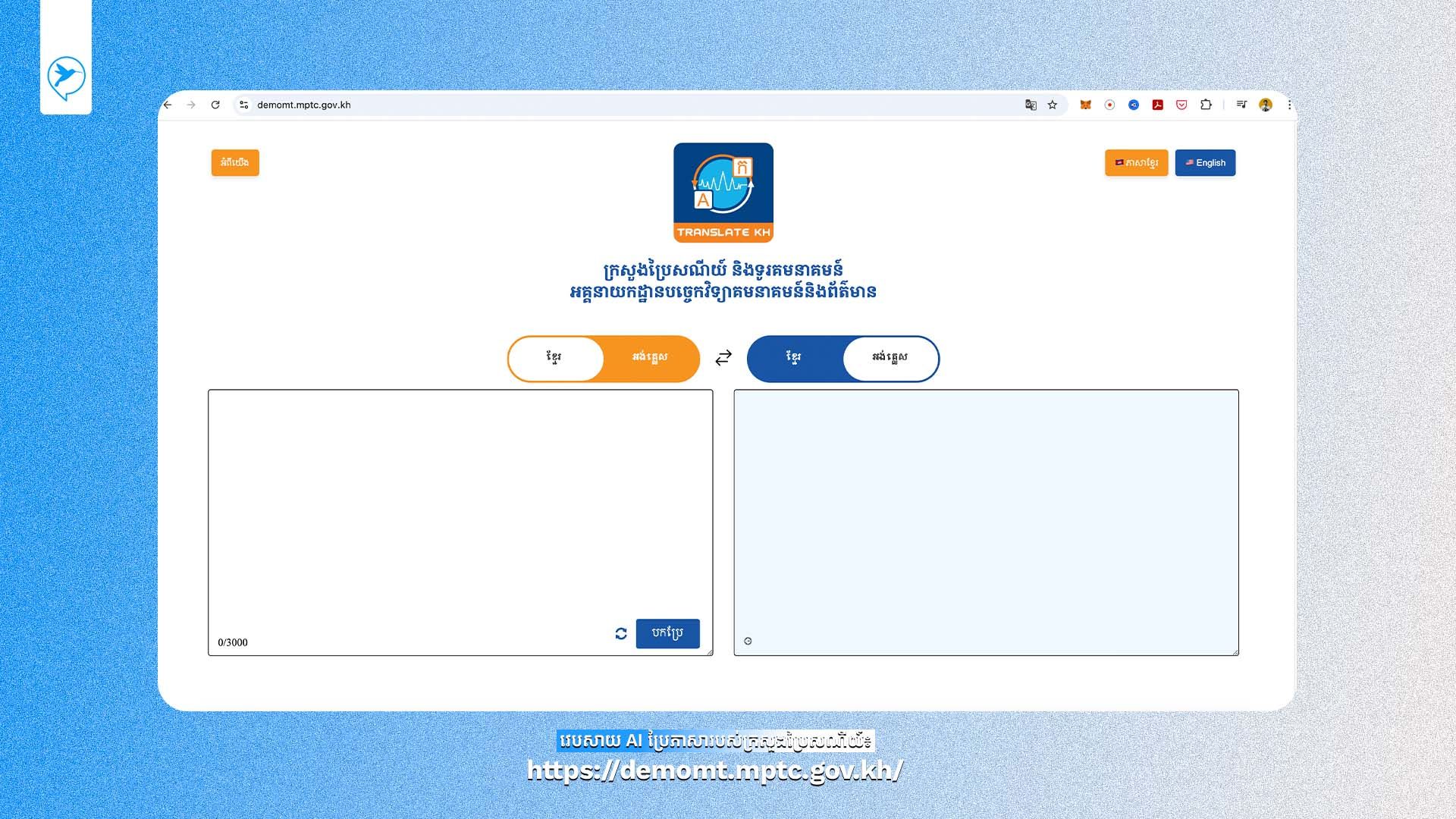Screen dimensions: 1456x819
Task: Switch site language to English button
Action: point(1205,162)
